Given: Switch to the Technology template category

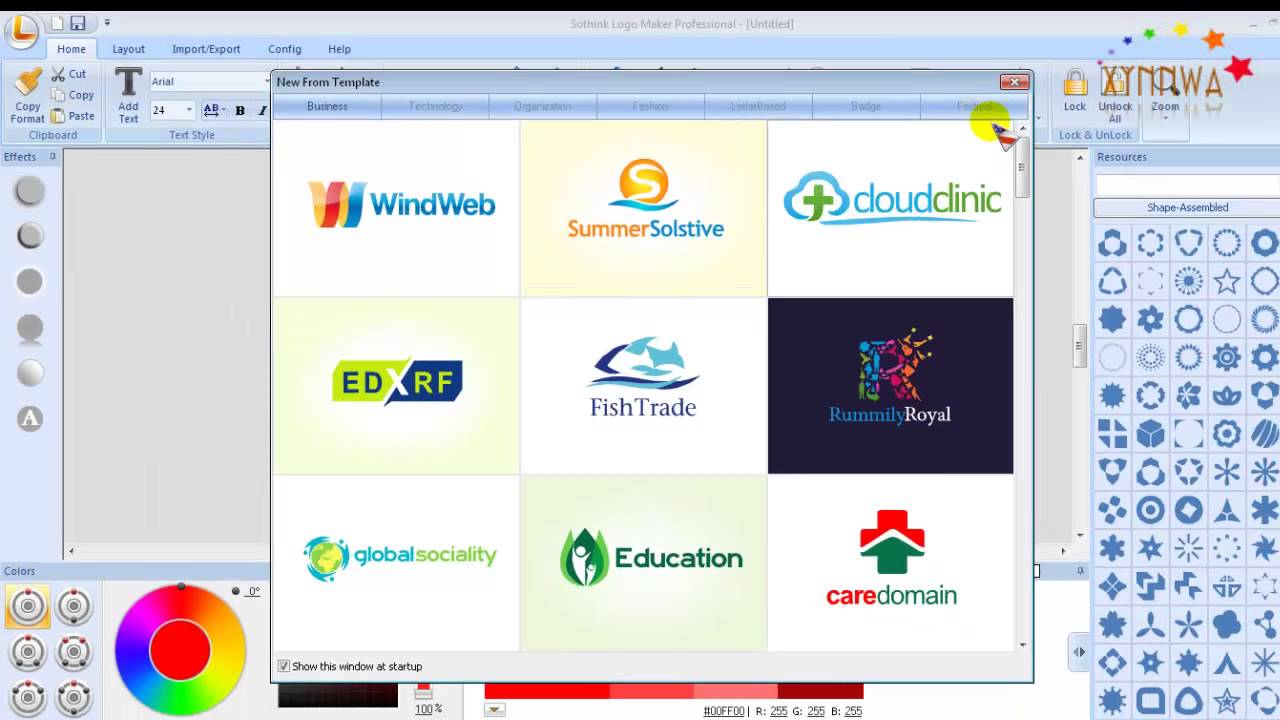Looking at the screenshot, I should (435, 106).
